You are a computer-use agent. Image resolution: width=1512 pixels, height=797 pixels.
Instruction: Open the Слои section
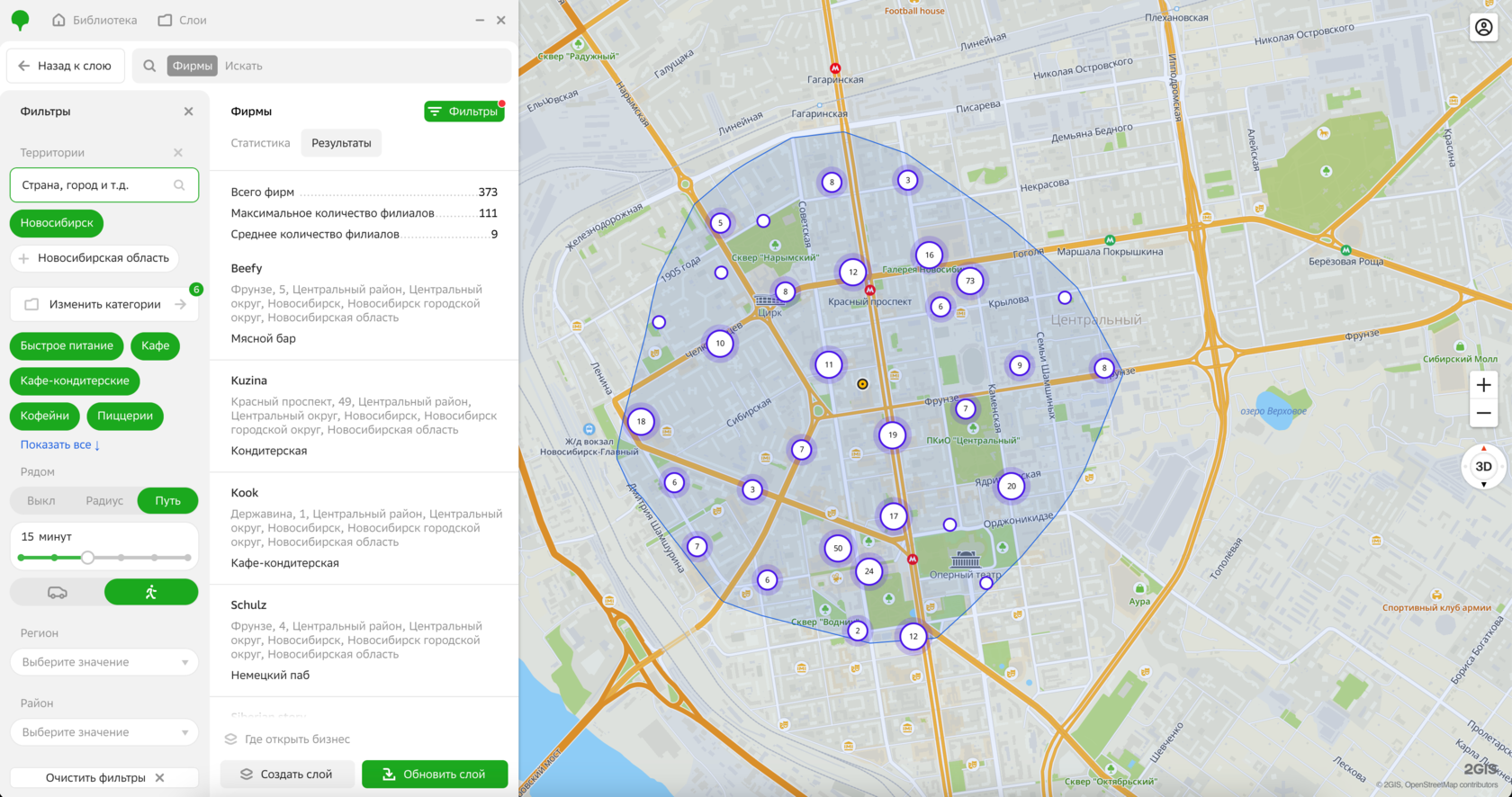pos(182,20)
